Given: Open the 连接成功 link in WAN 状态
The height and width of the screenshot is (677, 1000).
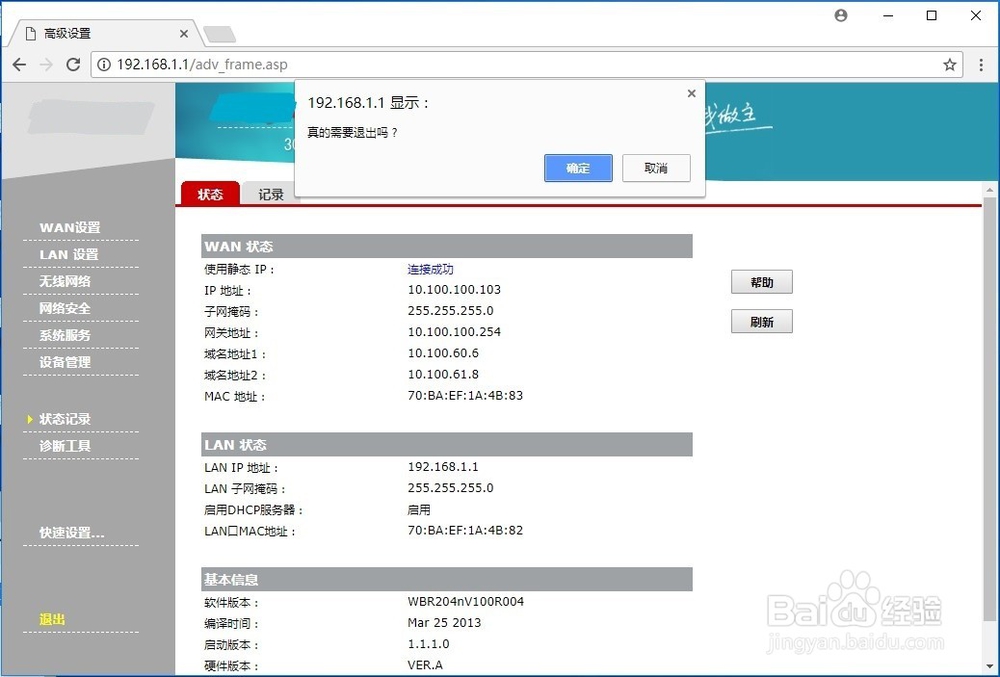Looking at the screenshot, I should [x=431, y=269].
